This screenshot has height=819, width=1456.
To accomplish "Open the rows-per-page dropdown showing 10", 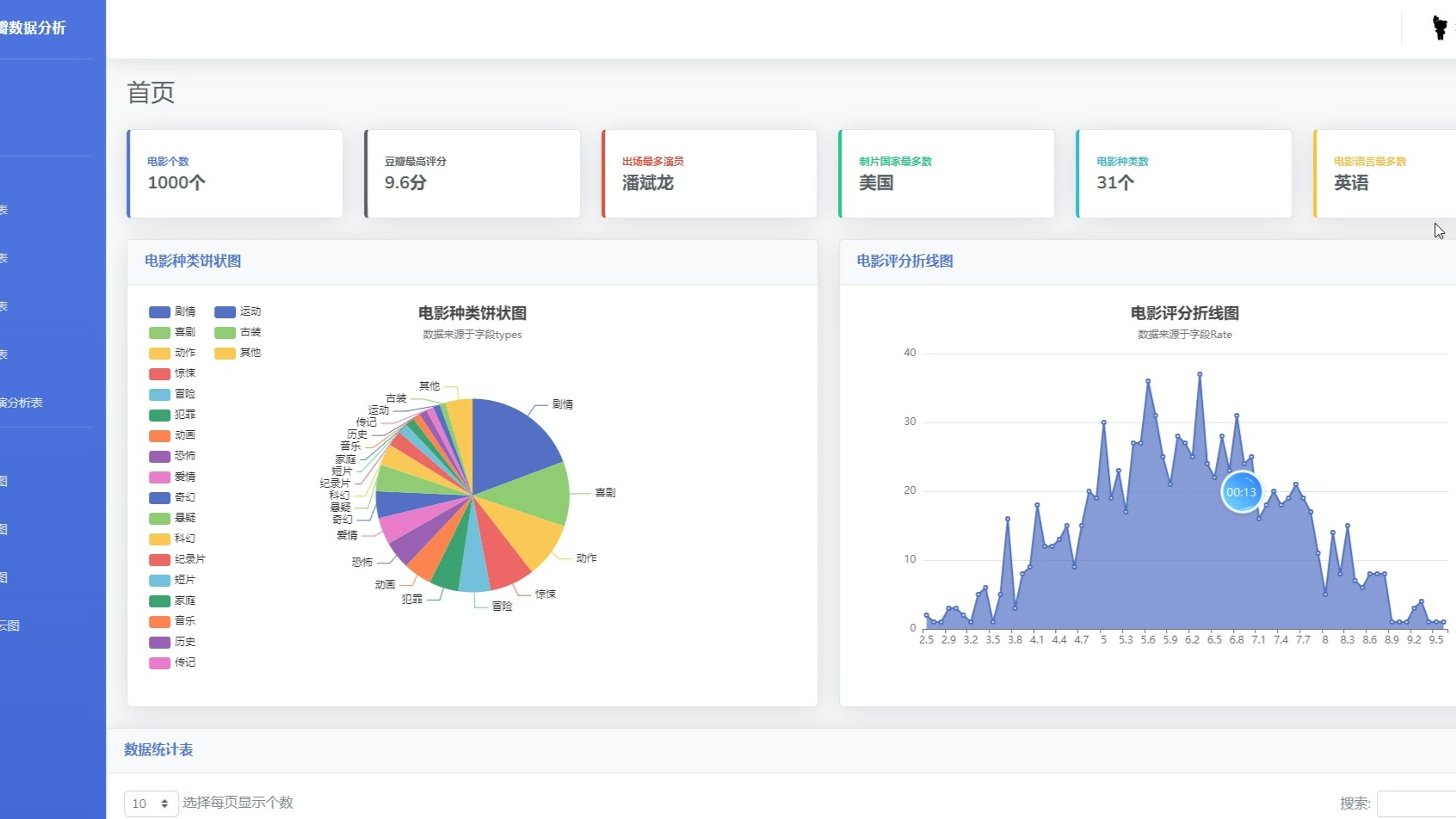I will click(151, 804).
